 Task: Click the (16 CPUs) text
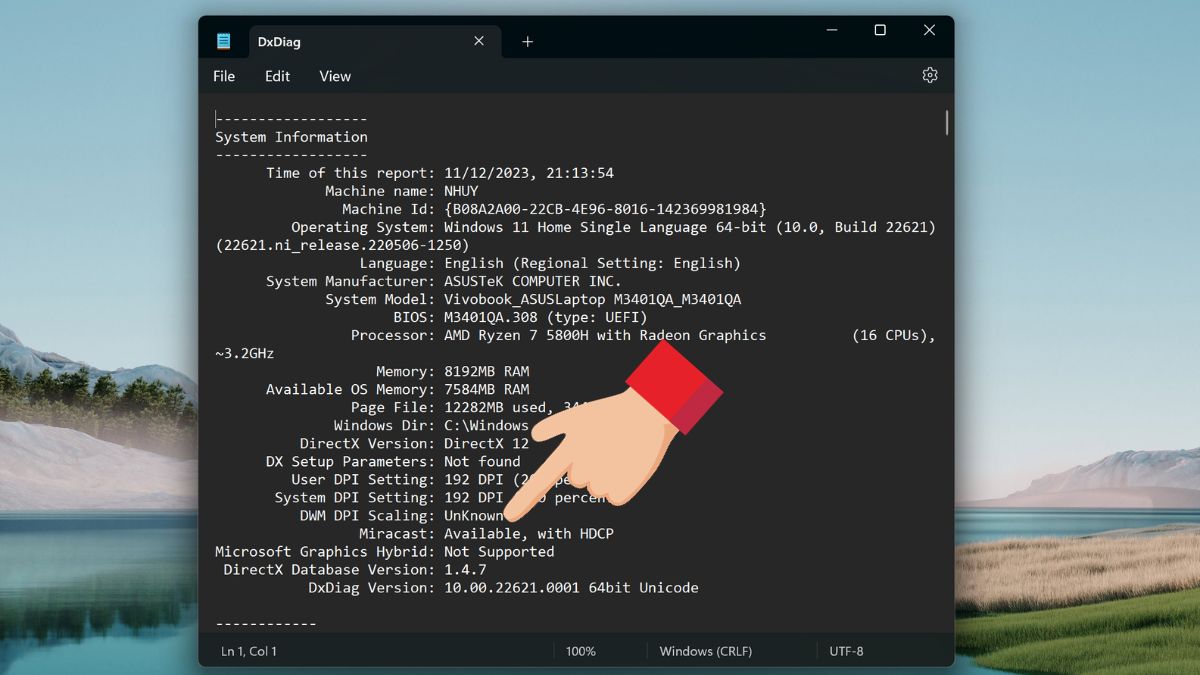894,335
